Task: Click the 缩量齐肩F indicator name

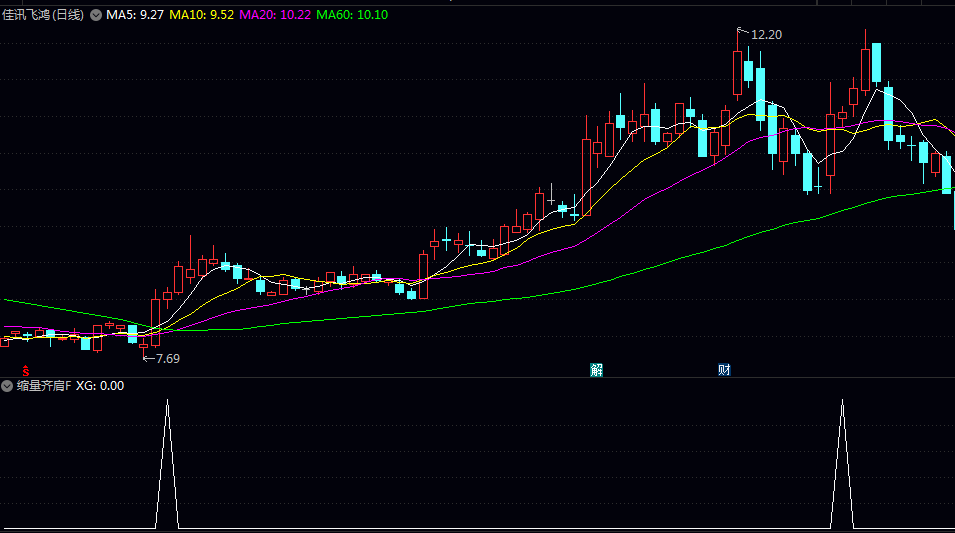Action: (x=43, y=386)
